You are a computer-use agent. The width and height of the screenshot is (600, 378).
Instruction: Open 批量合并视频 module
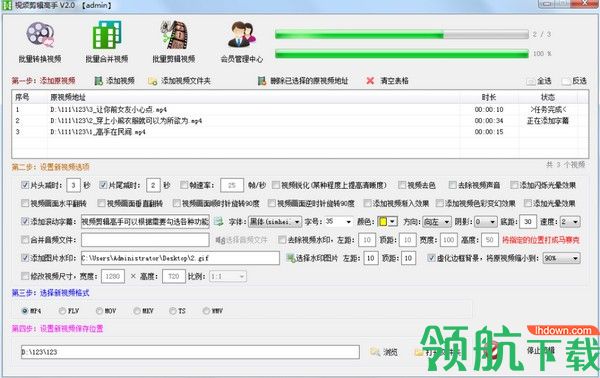[107, 42]
